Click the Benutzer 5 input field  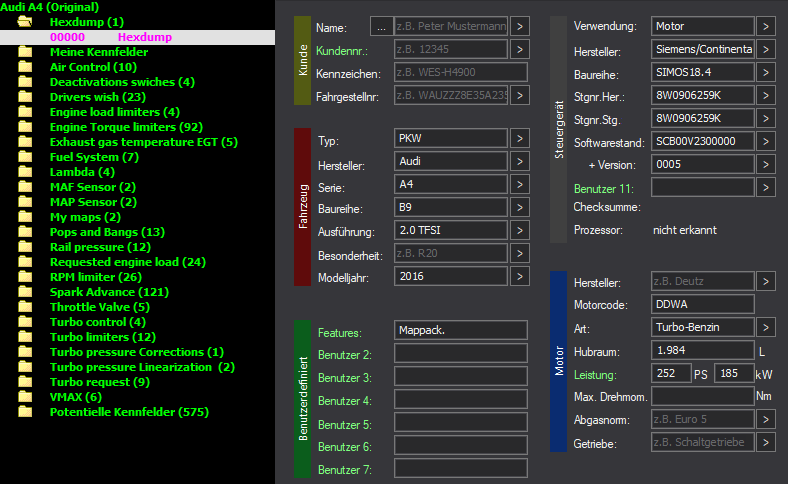pos(461,423)
